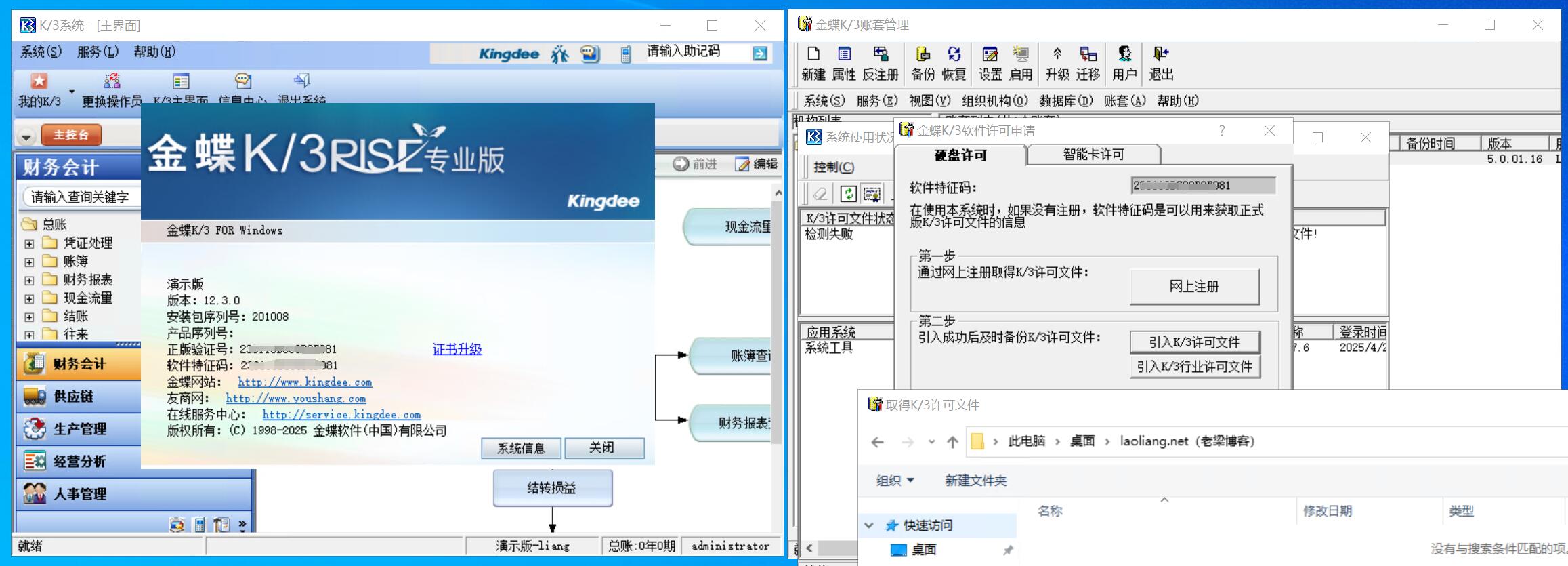Select the 生产管理 module
This screenshot has height=566, width=1568.
pyautogui.click(x=79, y=429)
